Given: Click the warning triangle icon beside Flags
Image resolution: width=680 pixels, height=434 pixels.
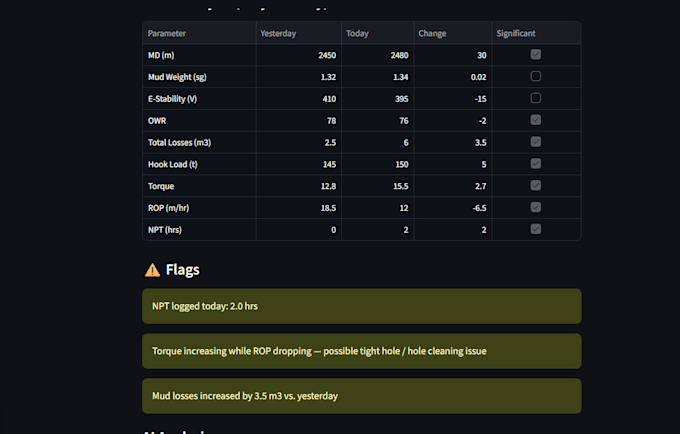Looking at the screenshot, I should point(152,270).
